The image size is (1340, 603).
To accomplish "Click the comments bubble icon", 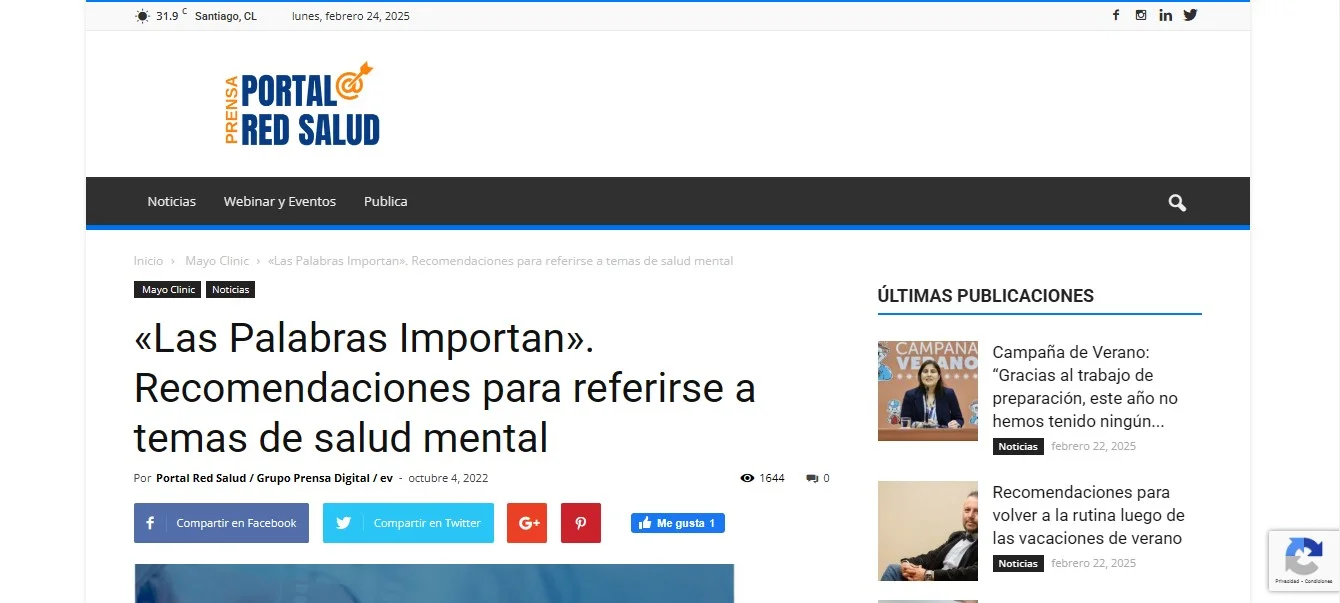I will point(812,478).
